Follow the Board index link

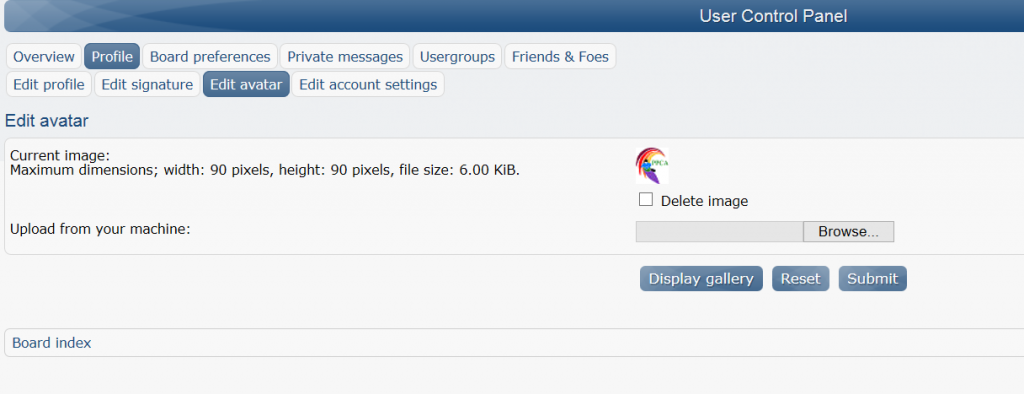tap(52, 342)
